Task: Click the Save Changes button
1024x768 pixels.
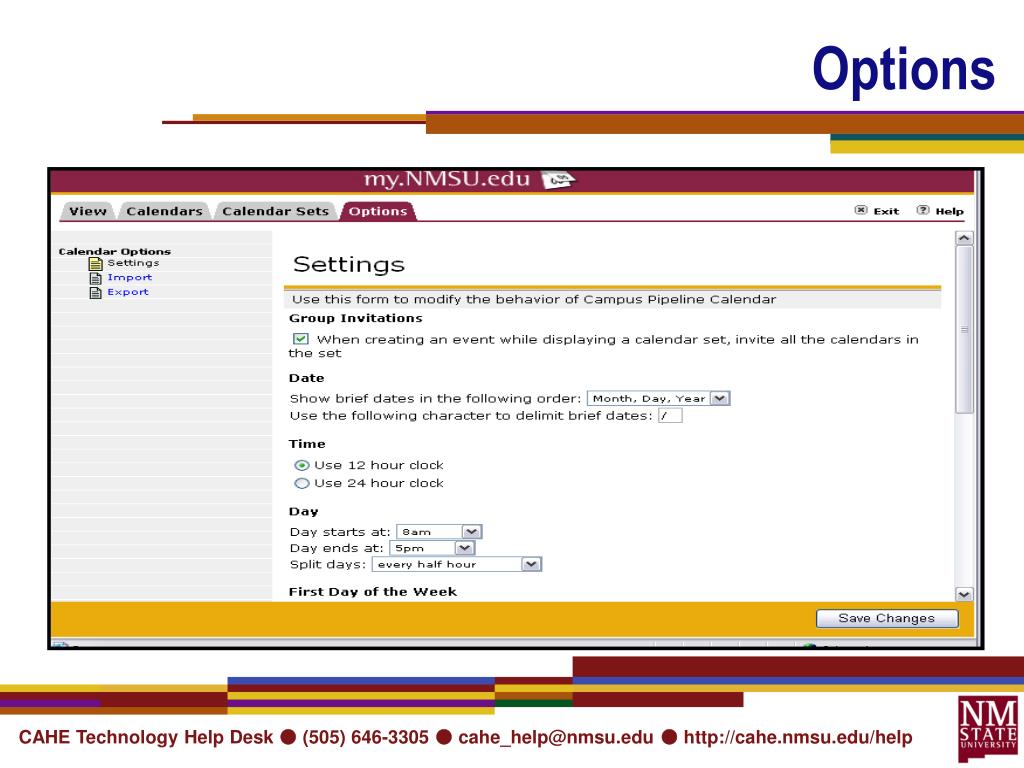Action: tap(887, 618)
